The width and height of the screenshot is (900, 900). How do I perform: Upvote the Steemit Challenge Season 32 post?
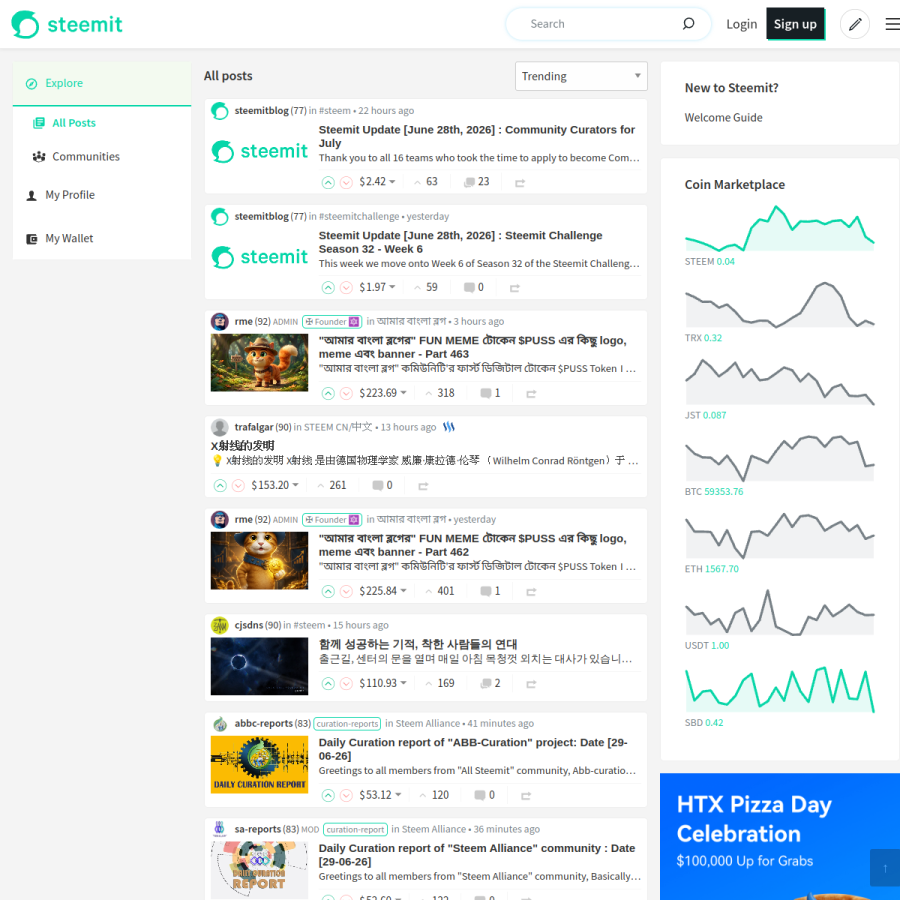pyautogui.click(x=328, y=288)
